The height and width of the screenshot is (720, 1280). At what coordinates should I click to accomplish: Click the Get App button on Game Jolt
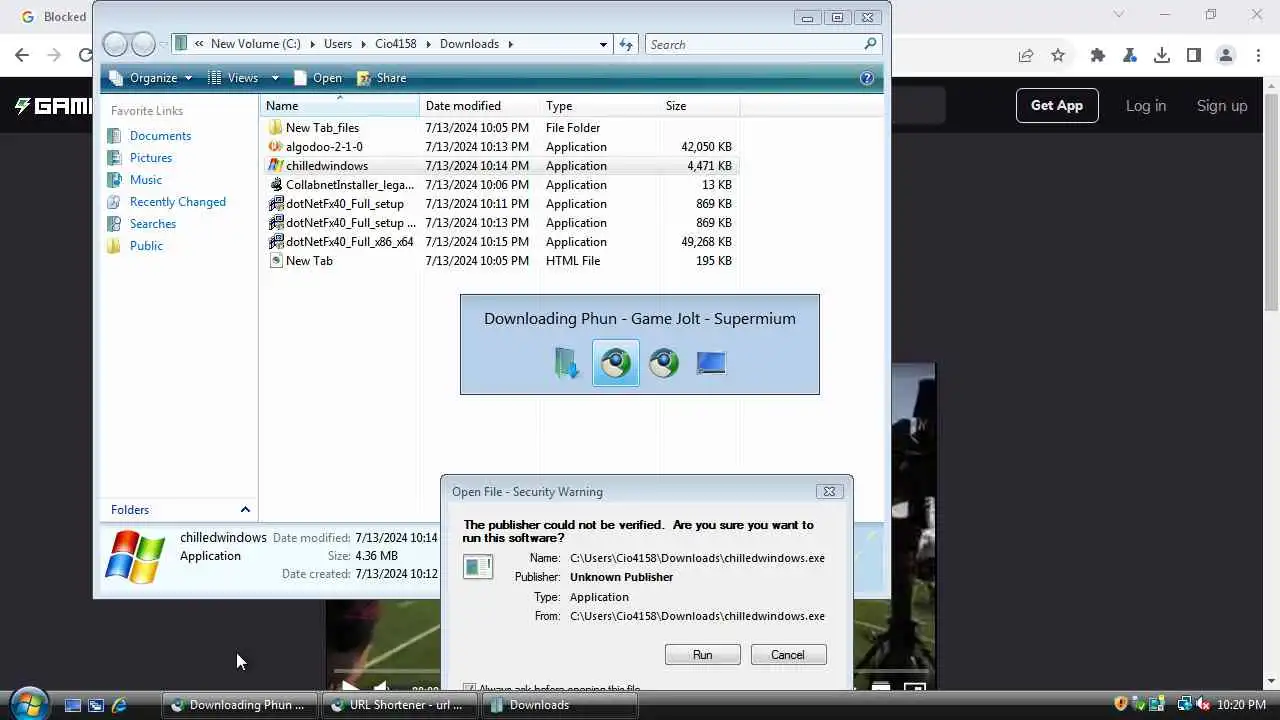click(x=1057, y=105)
